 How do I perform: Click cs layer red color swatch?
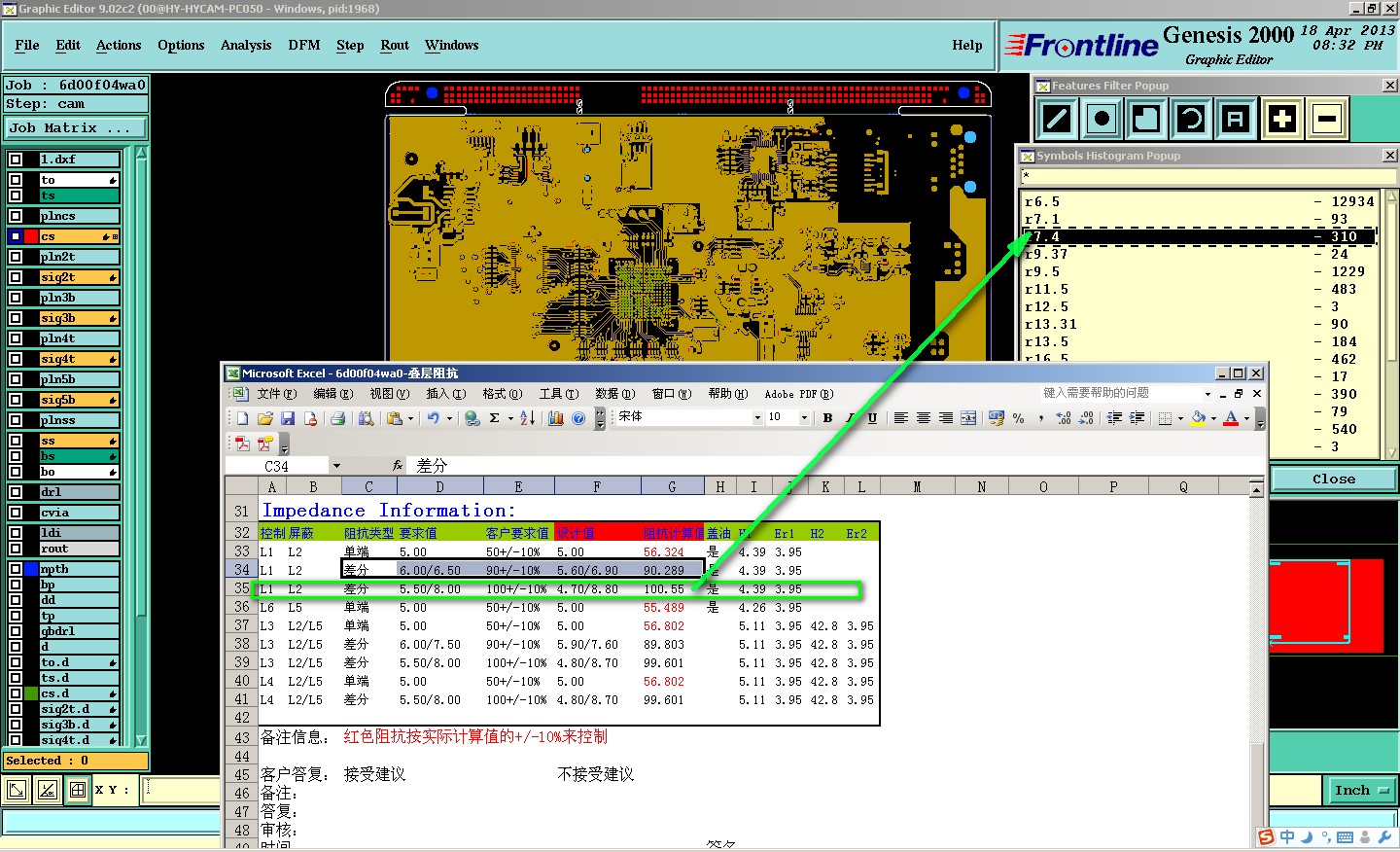click(31, 236)
